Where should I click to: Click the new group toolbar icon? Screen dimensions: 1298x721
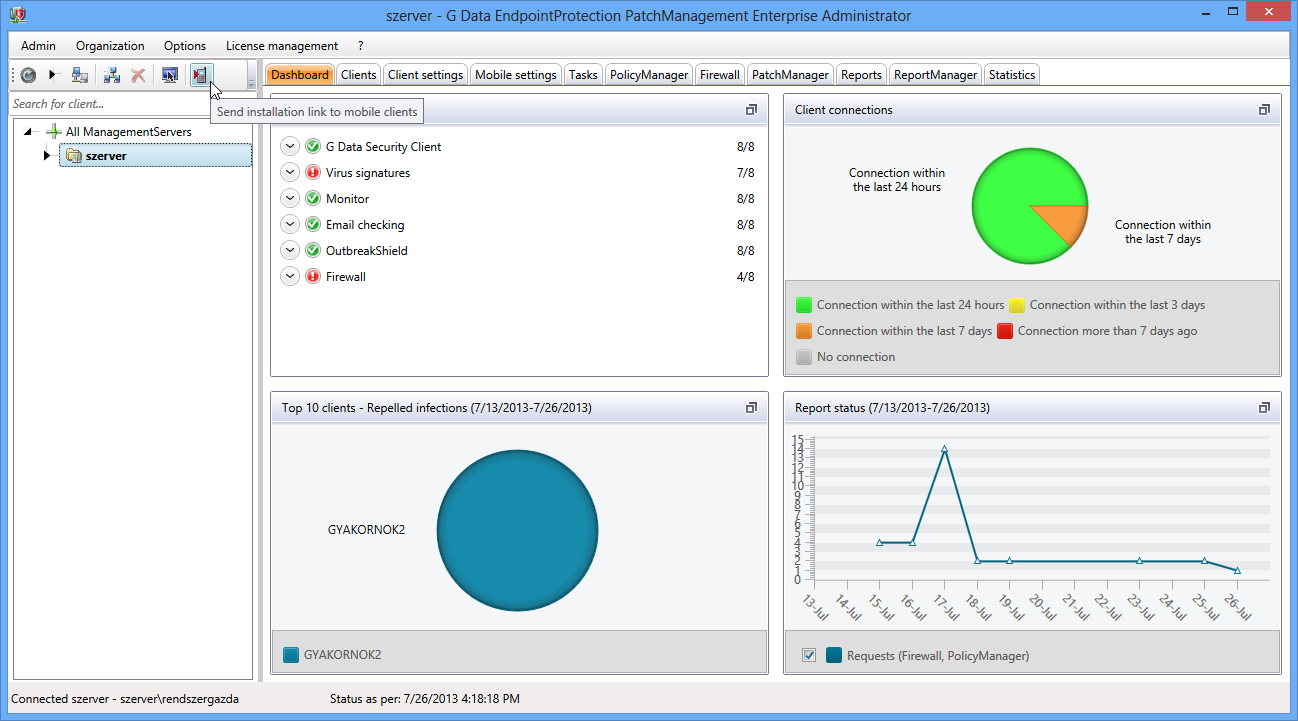(x=112, y=75)
